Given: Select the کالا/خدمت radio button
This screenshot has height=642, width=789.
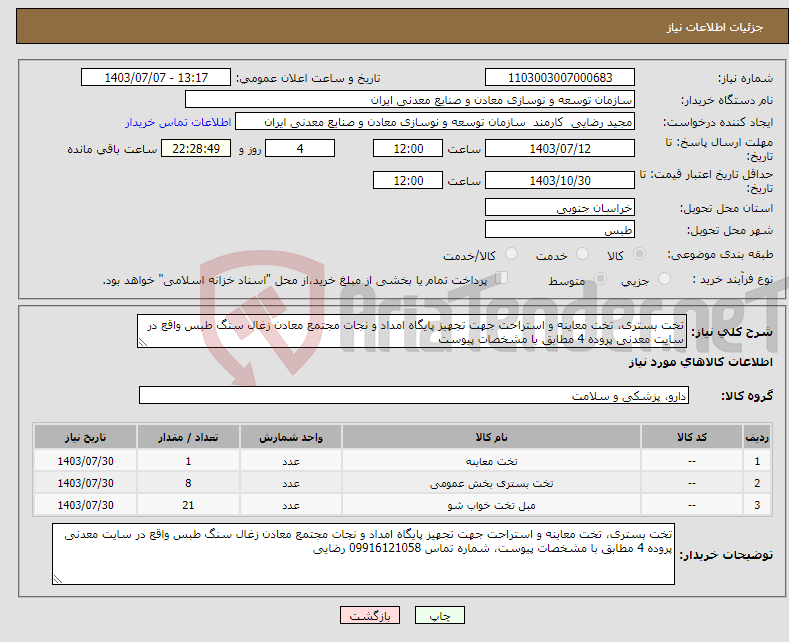Looking at the screenshot, I should click(511, 254).
